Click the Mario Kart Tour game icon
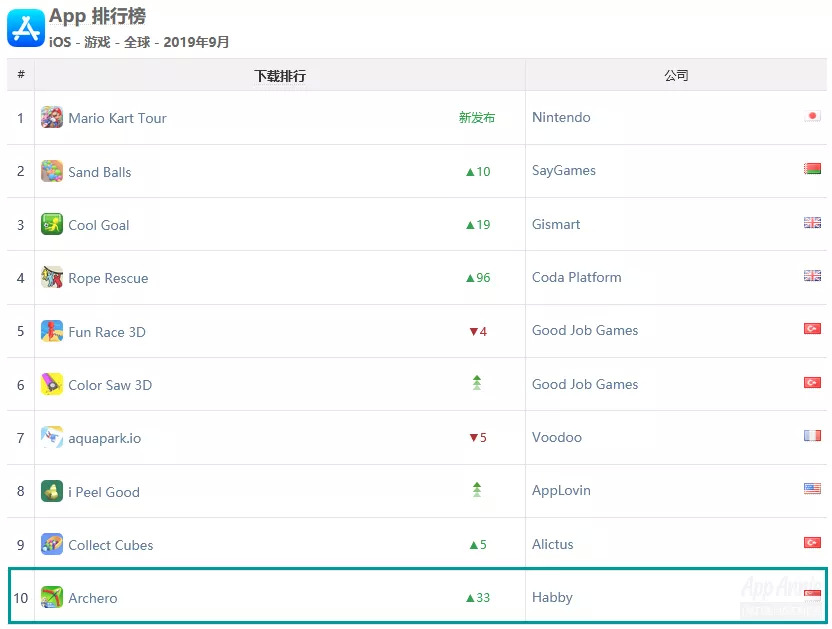 [52, 118]
